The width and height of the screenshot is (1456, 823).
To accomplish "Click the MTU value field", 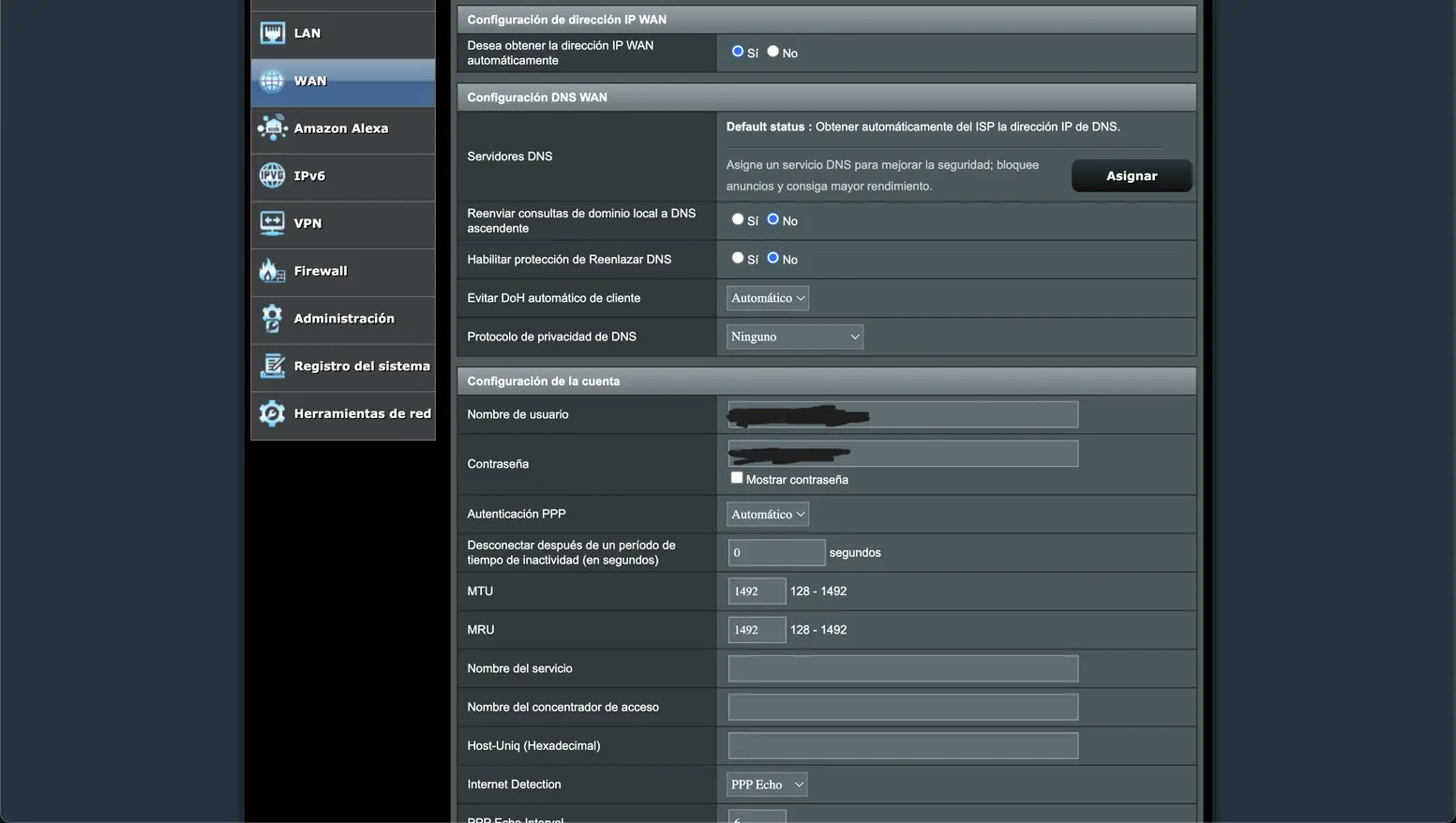I will tap(757, 591).
